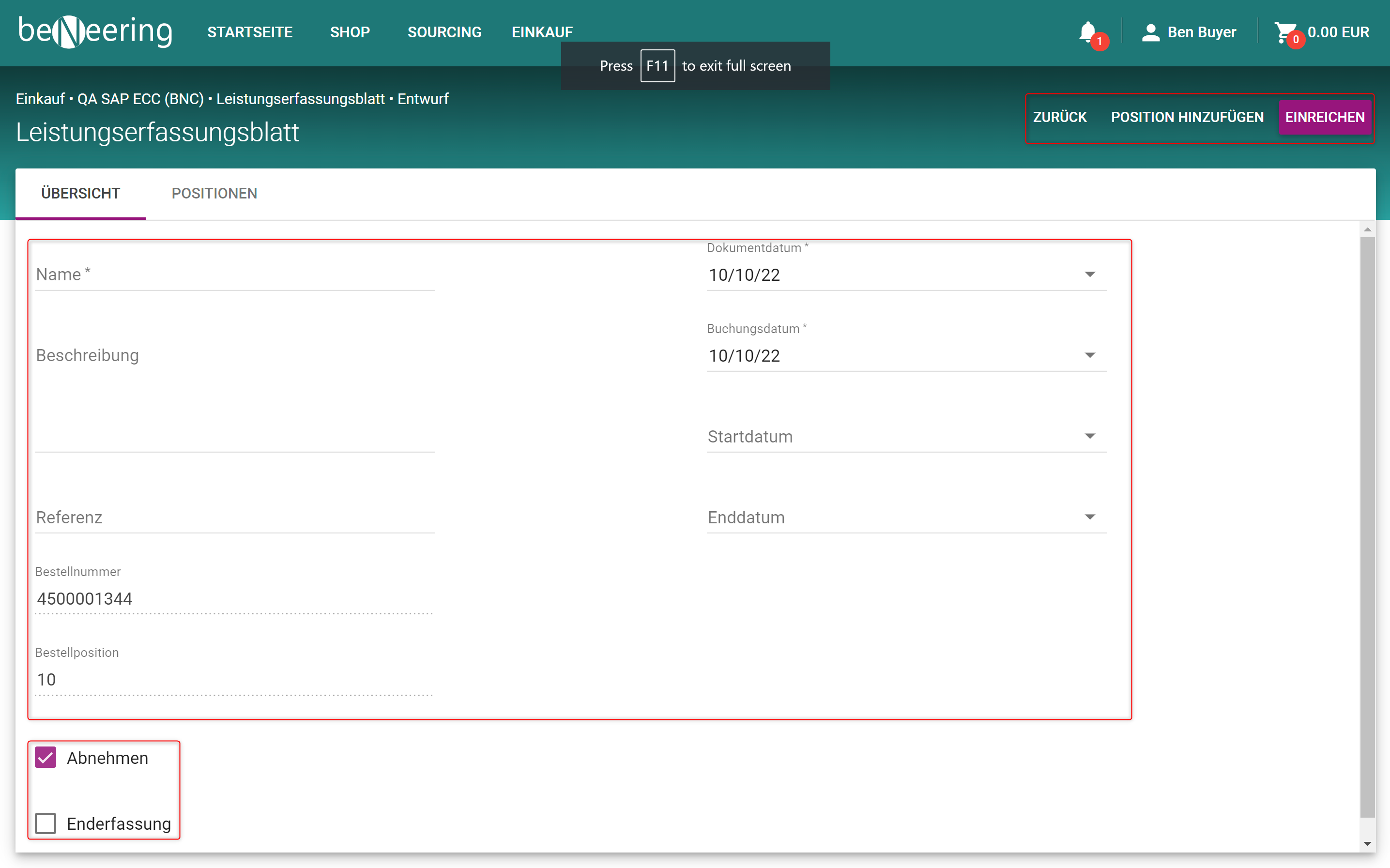1390x868 pixels.
Task: Click Position hinzufügen button
Action: click(1187, 117)
